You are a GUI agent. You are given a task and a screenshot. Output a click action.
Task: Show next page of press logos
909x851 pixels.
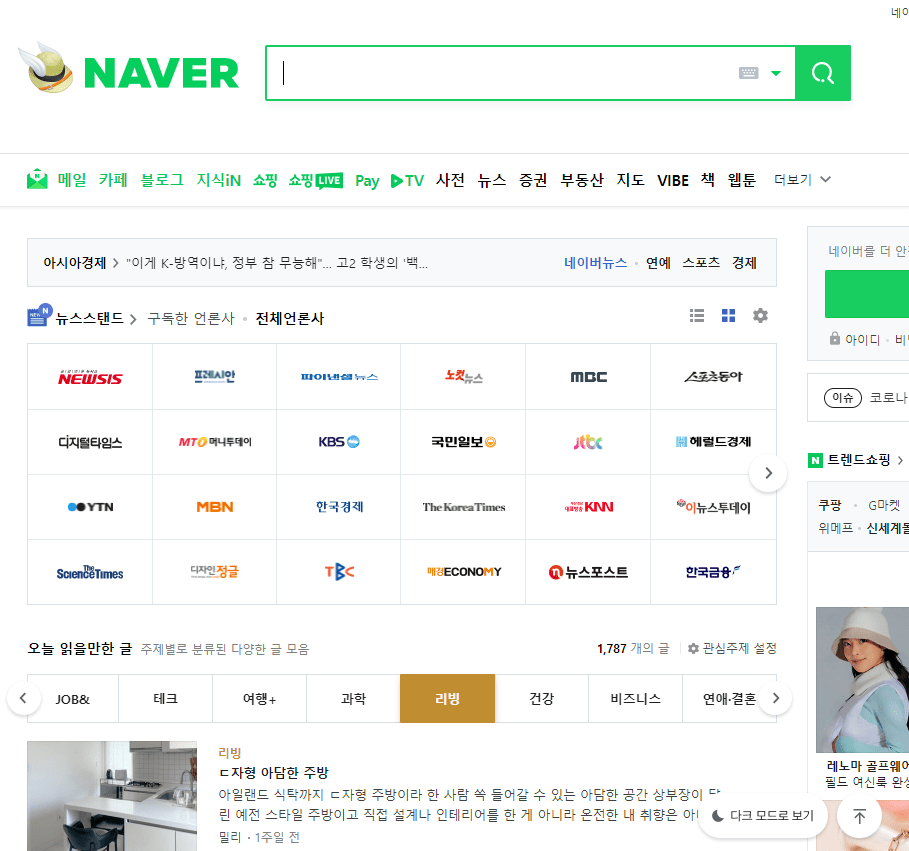pyautogui.click(x=768, y=473)
